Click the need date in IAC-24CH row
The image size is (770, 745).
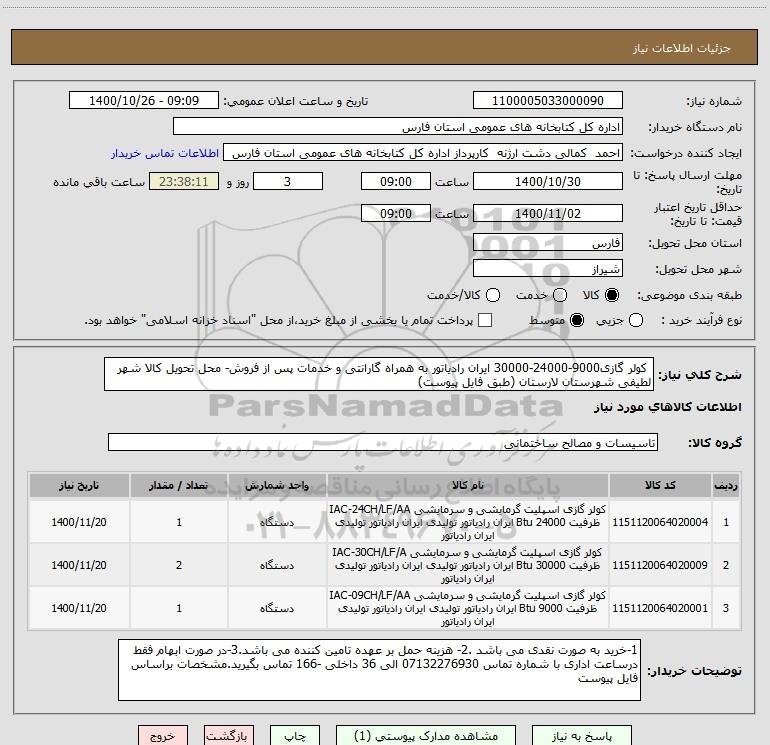pos(79,522)
